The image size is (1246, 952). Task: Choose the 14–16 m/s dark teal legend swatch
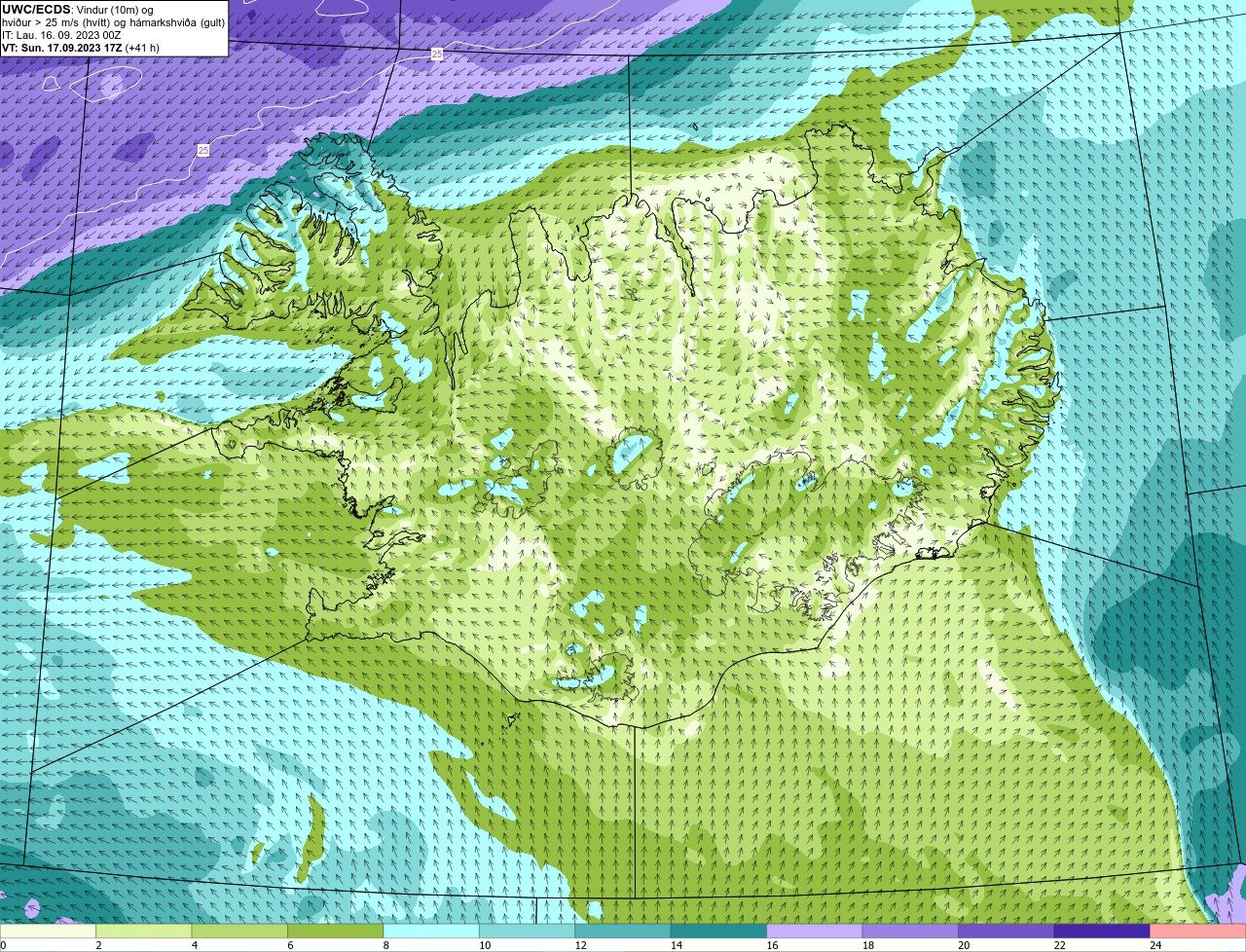tap(719, 931)
